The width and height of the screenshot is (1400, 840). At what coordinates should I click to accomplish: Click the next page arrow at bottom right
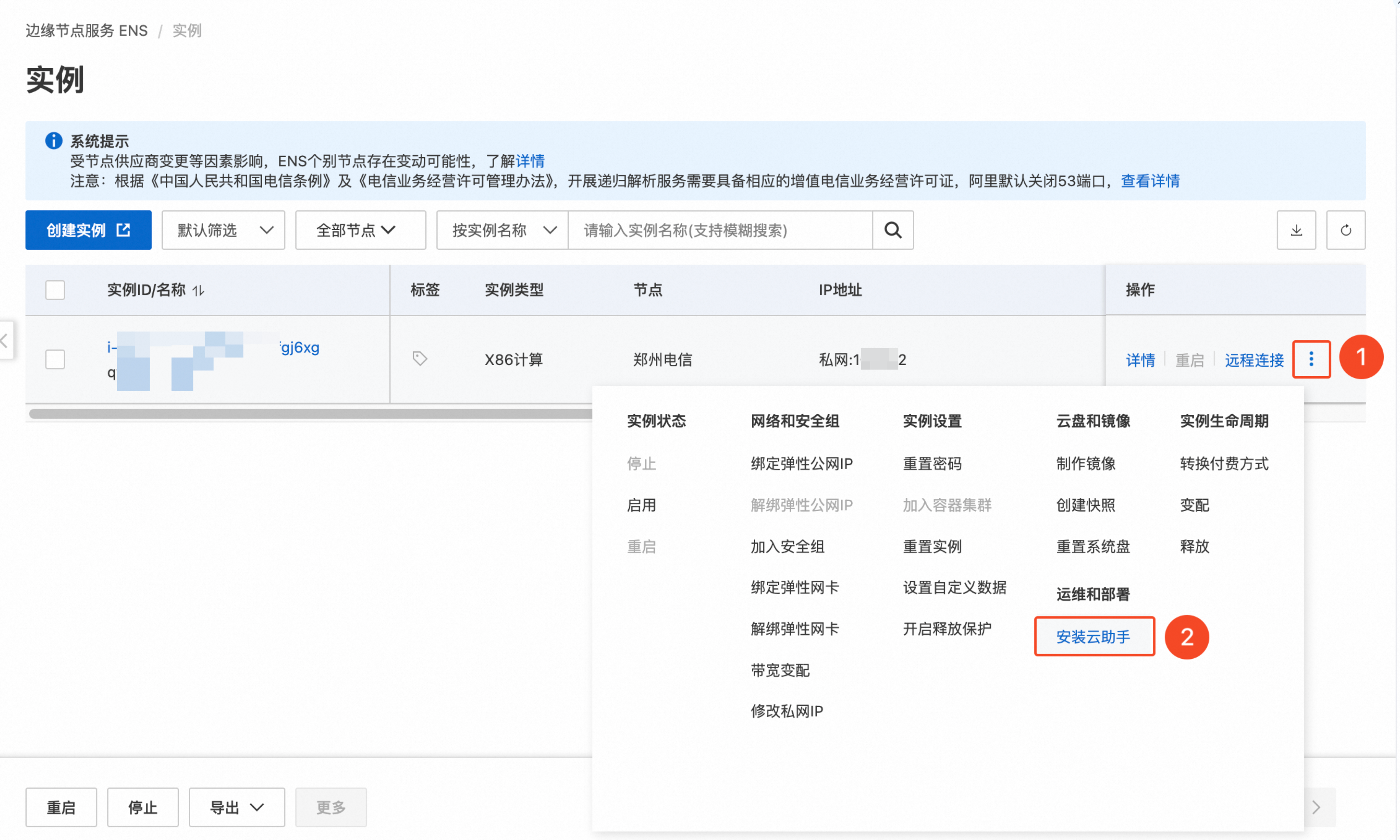tap(1315, 807)
